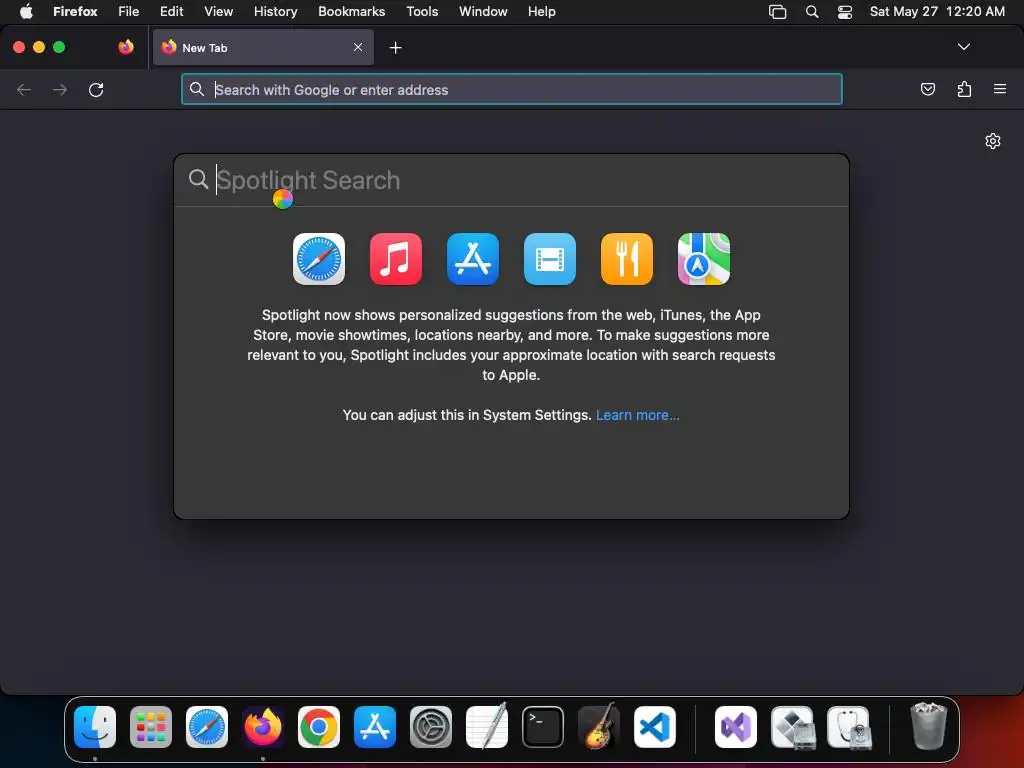Open the Help menu
This screenshot has width=1024, height=768.
click(541, 11)
